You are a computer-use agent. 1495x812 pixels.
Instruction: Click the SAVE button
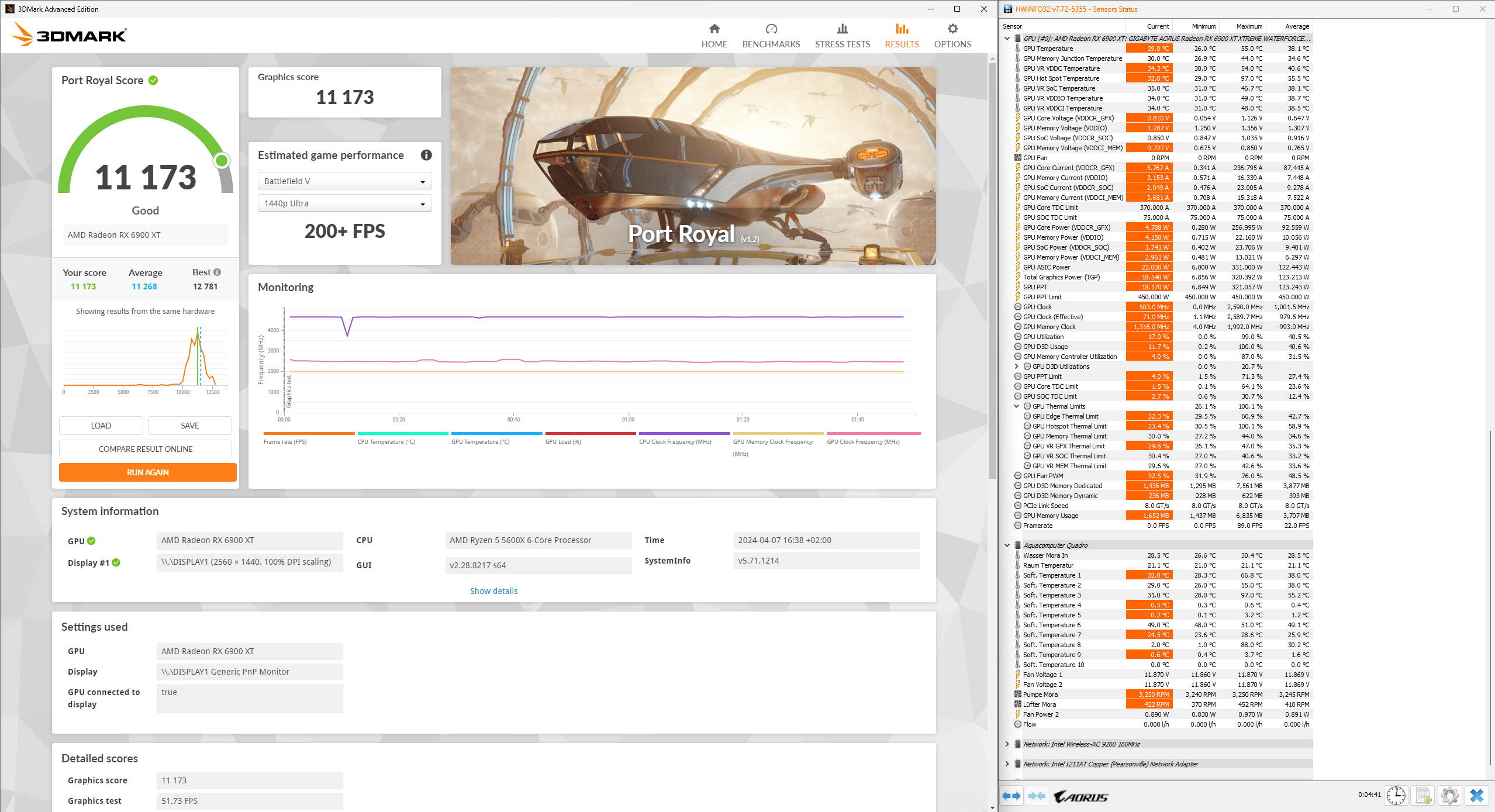tap(189, 426)
